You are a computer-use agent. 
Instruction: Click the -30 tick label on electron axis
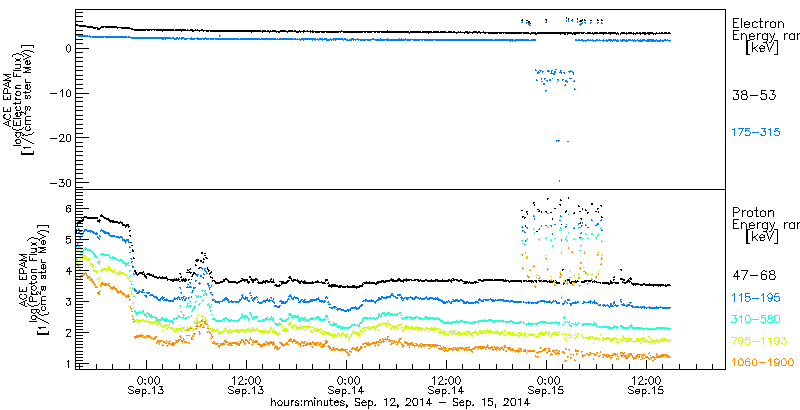(x=60, y=182)
